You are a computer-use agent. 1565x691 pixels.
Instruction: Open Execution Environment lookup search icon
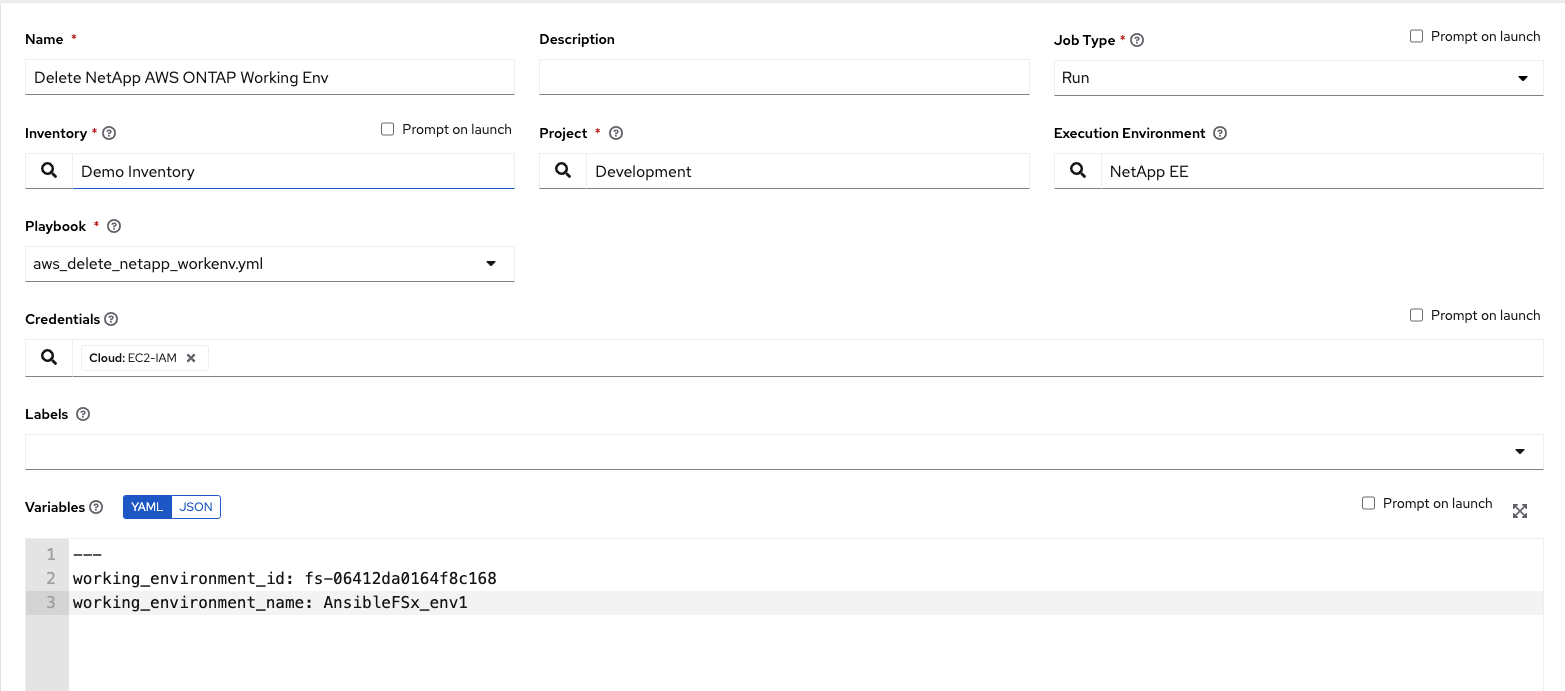[x=1078, y=171]
